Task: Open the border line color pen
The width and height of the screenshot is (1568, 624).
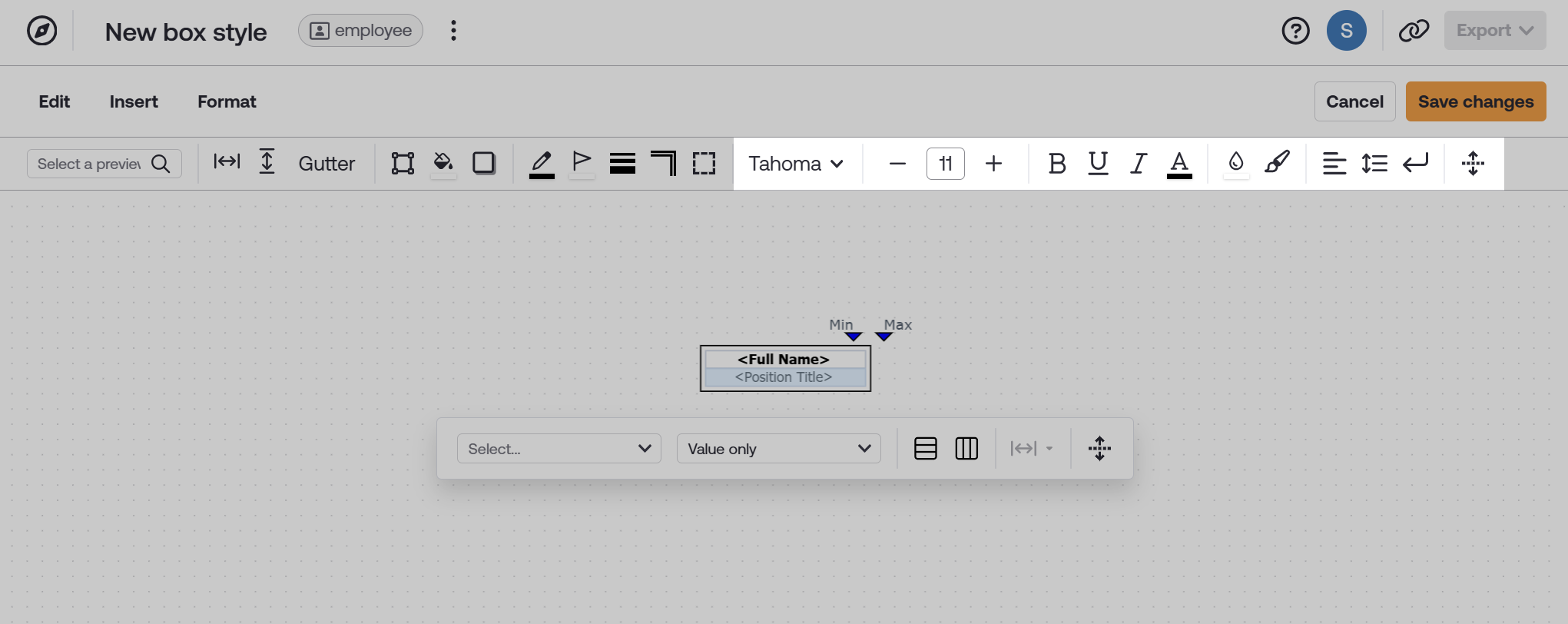Action: point(542,164)
